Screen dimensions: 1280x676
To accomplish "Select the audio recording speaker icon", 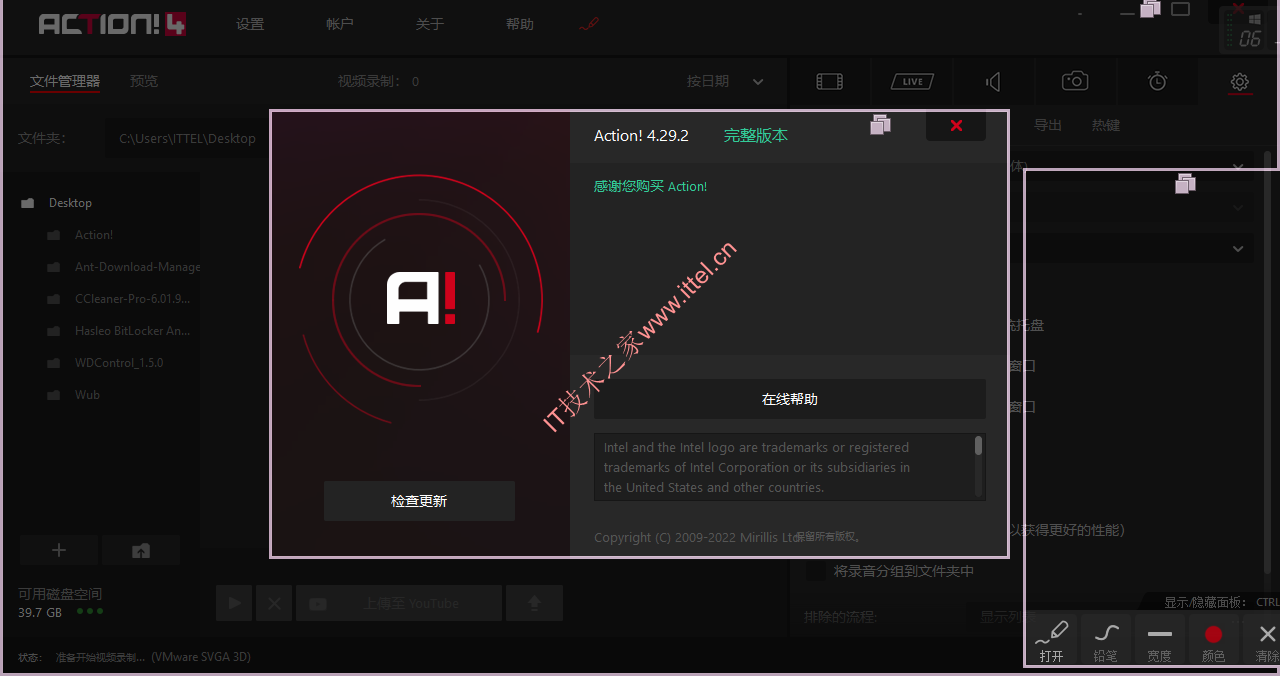I will click(x=992, y=82).
